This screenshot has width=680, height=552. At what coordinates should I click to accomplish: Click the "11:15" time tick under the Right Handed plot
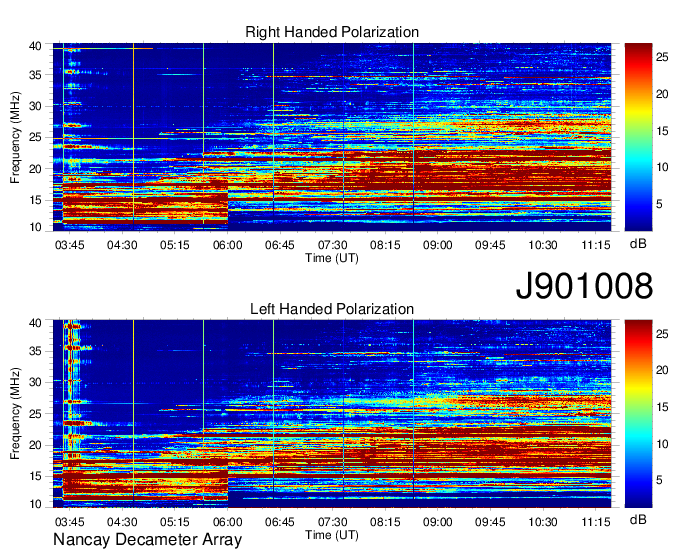click(595, 245)
